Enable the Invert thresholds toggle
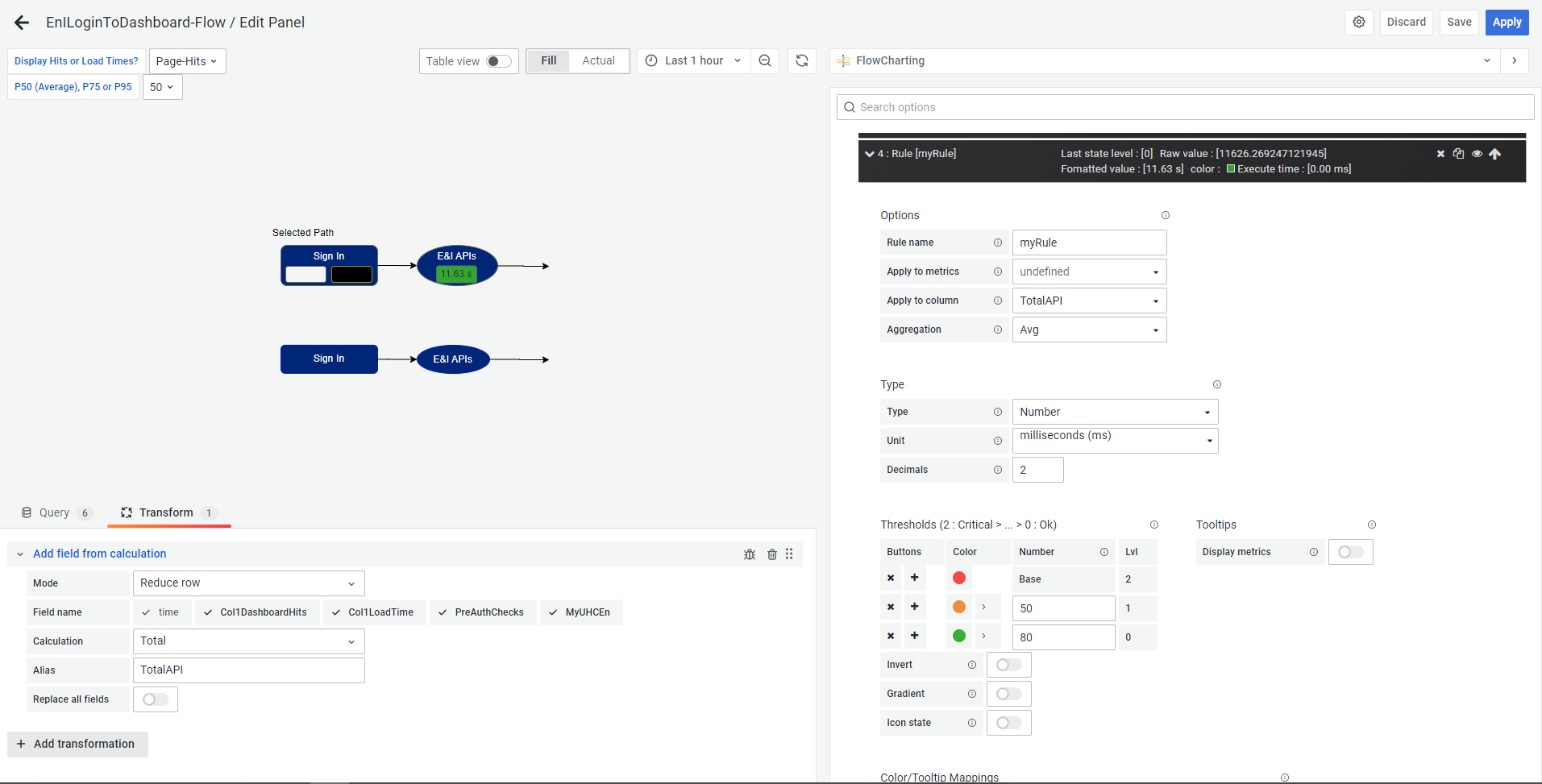1542x784 pixels. coord(1008,664)
